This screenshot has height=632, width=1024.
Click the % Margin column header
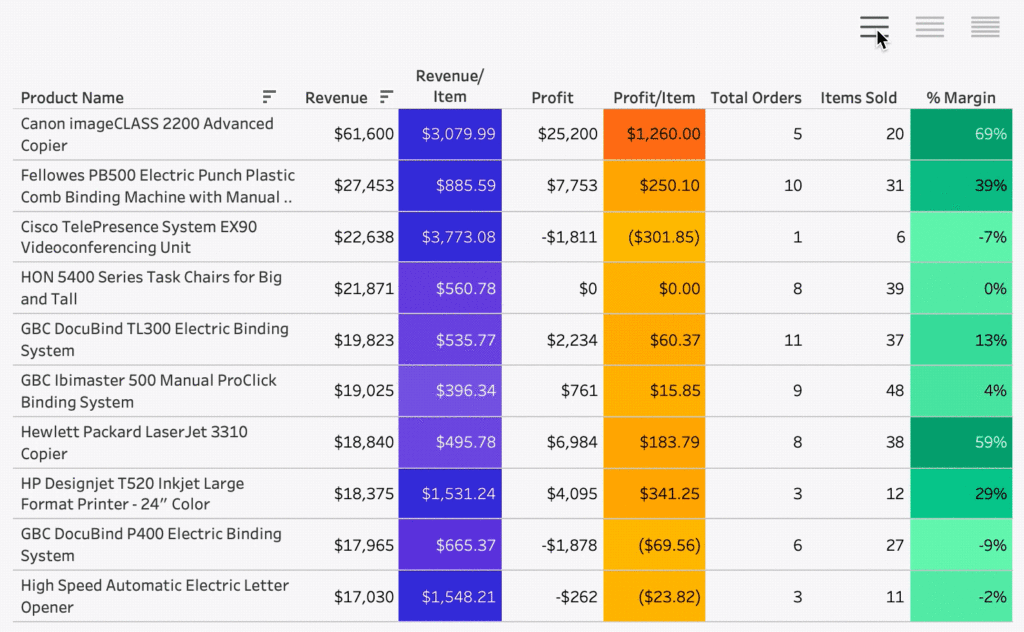pyautogui.click(x=961, y=98)
